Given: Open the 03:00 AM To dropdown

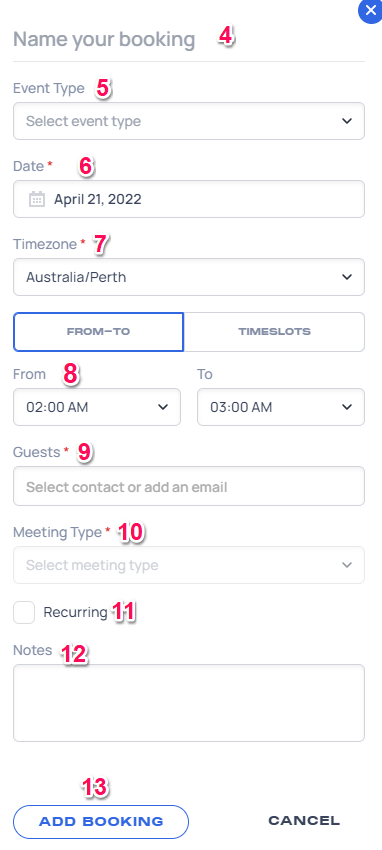Looking at the screenshot, I should (x=281, y=407).
